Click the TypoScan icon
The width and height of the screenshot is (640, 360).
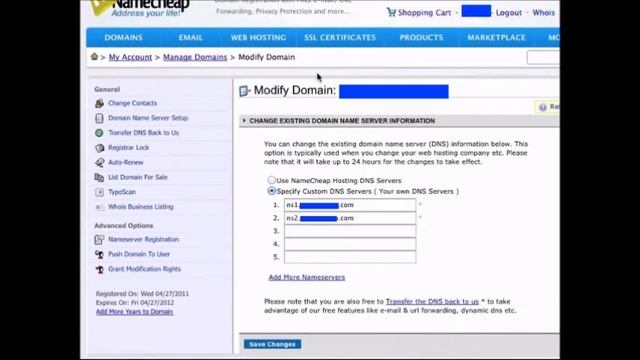click(x=99, y=192)
